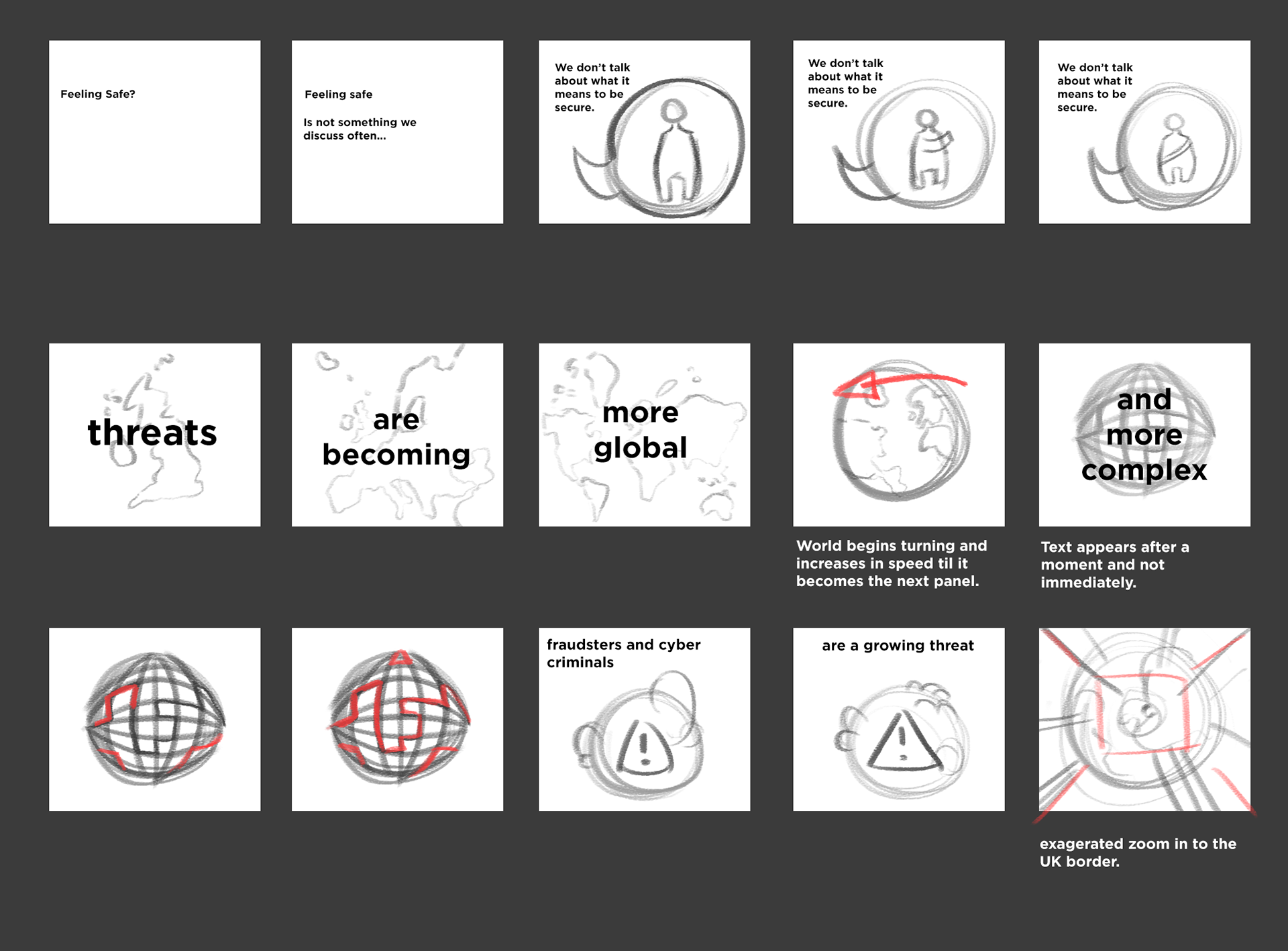Select the 'are becoming' Europe map panel
The image size is (1288, 951).
(397, 435)
